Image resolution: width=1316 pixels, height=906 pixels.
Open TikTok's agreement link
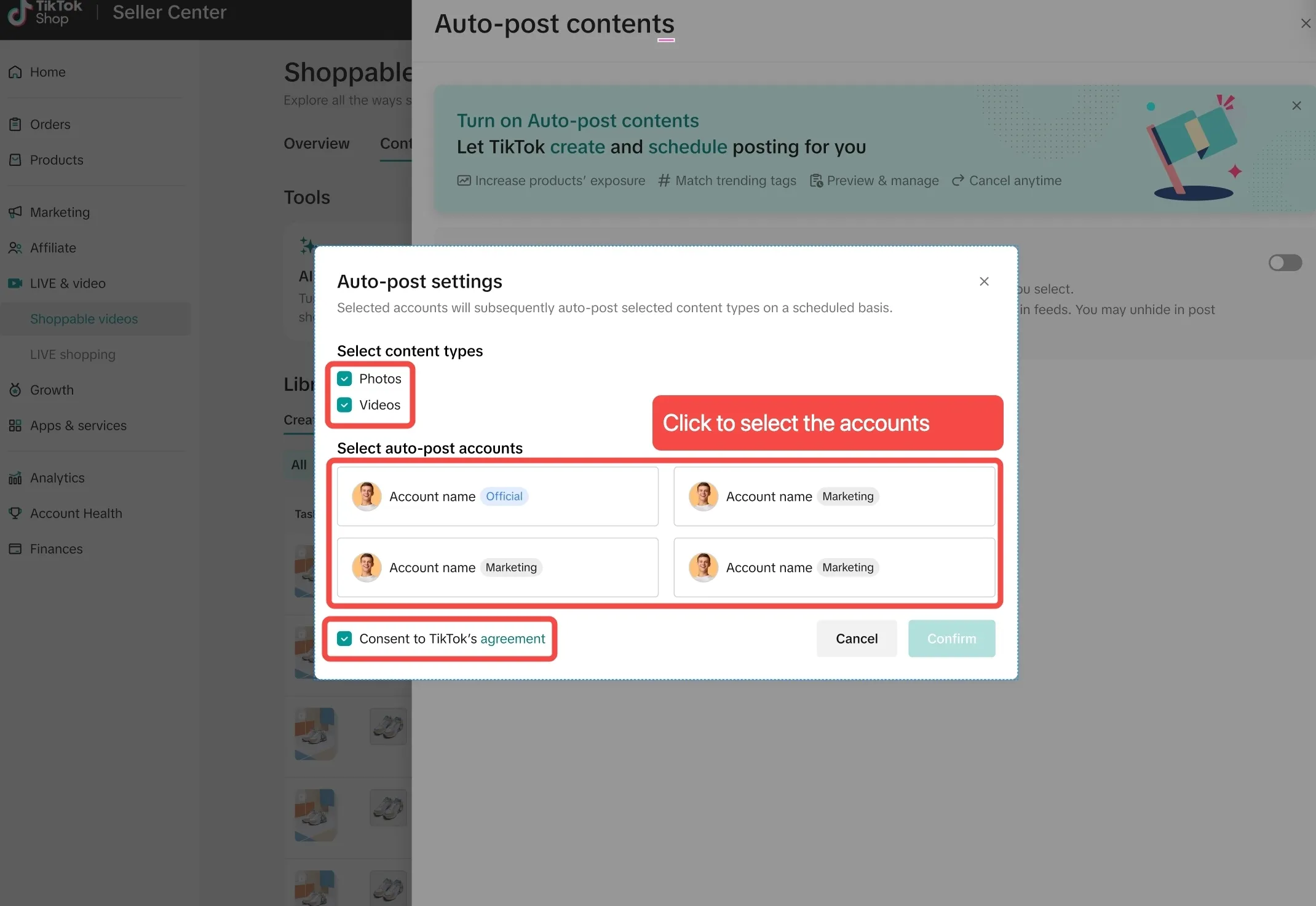512,639
